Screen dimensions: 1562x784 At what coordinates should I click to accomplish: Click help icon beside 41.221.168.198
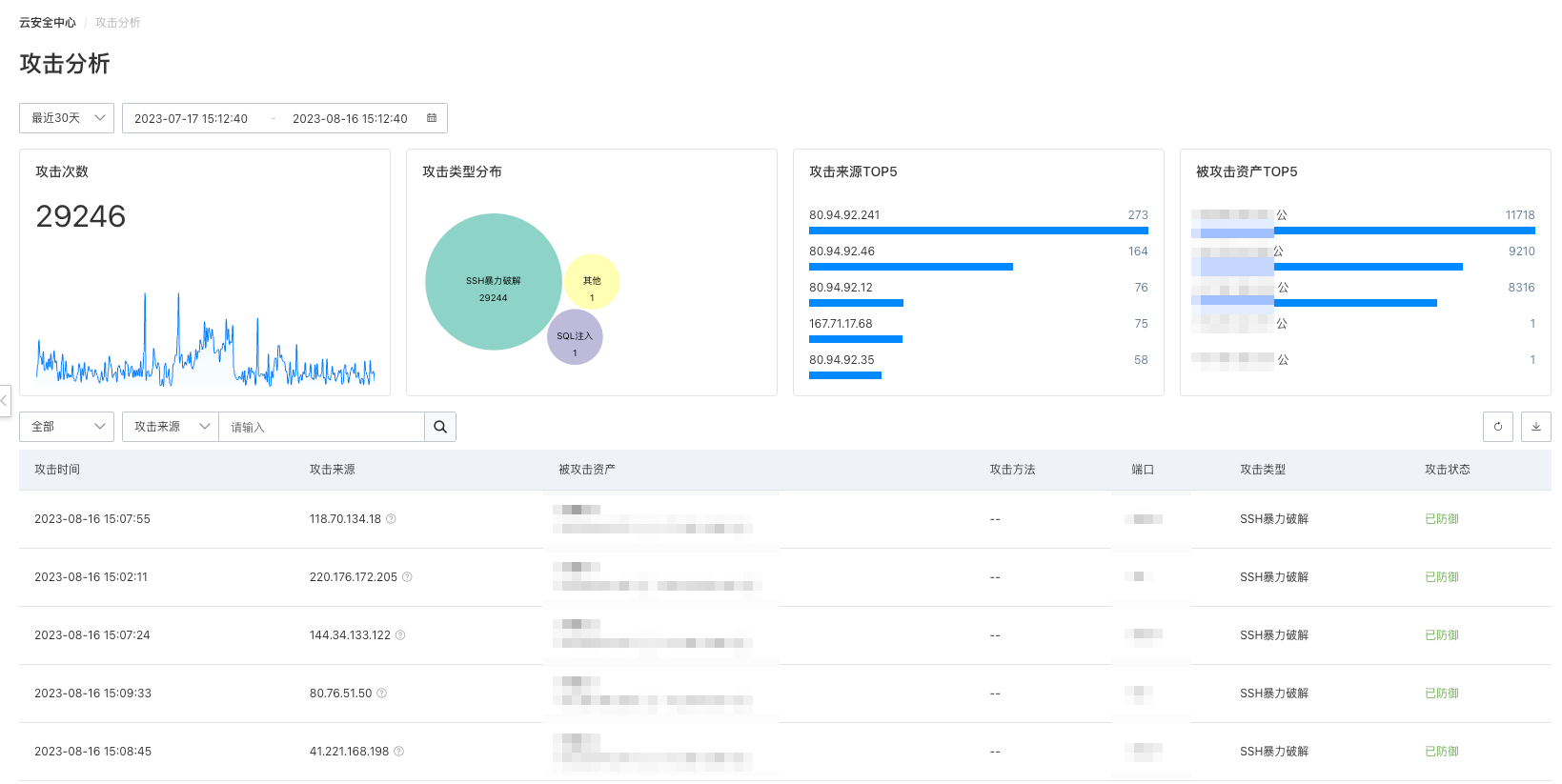(399, 752)
